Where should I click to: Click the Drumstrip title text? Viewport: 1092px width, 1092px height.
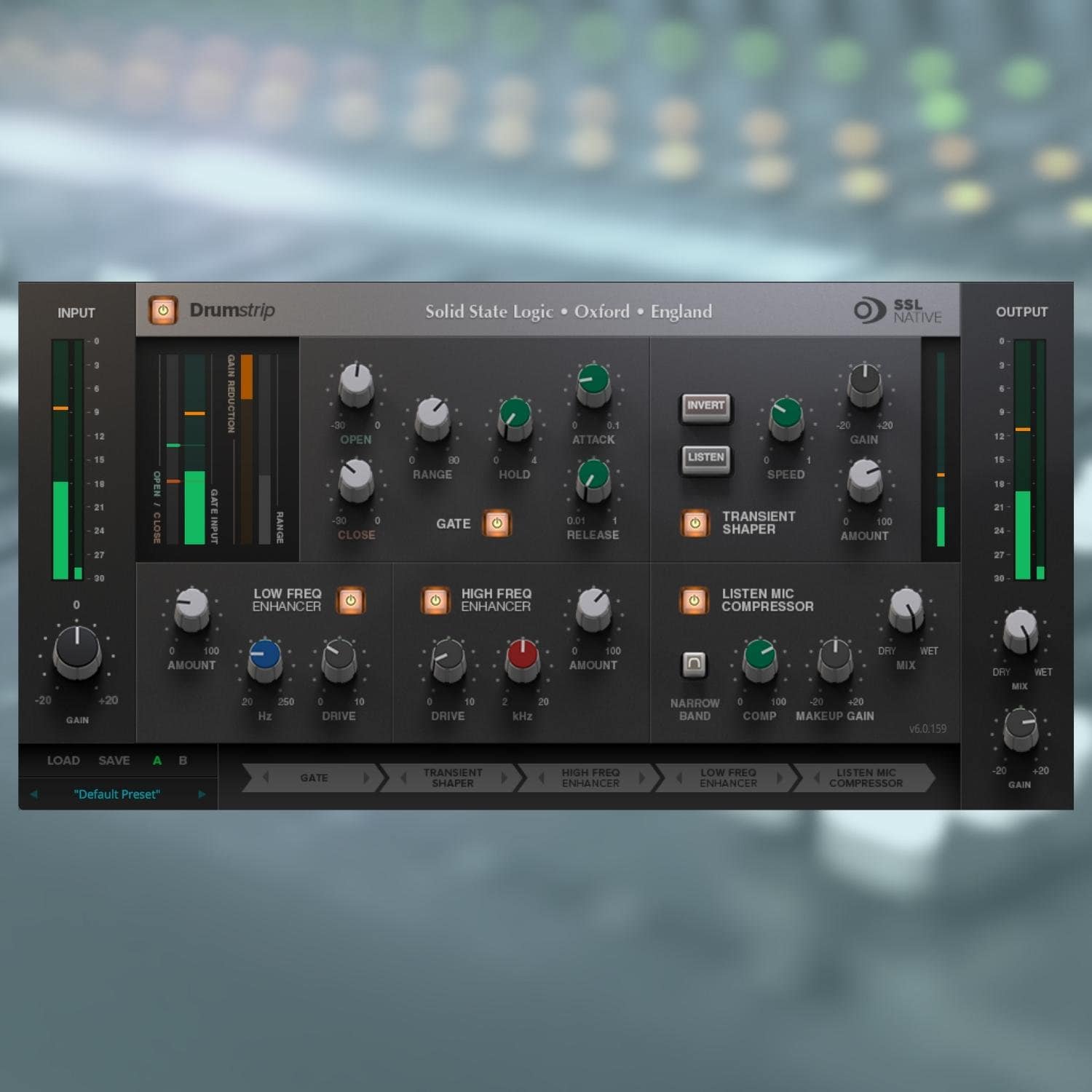pos(232,310)
